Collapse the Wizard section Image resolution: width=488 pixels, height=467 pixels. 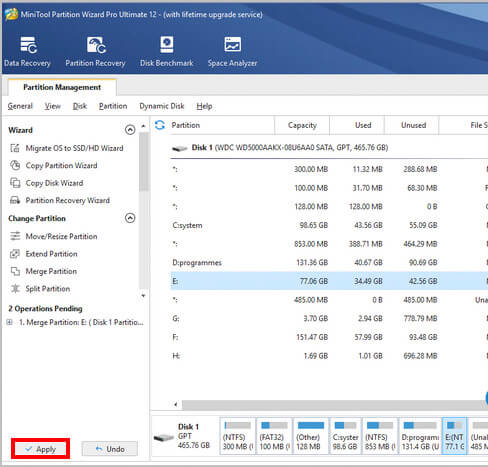tap(130, 130)
